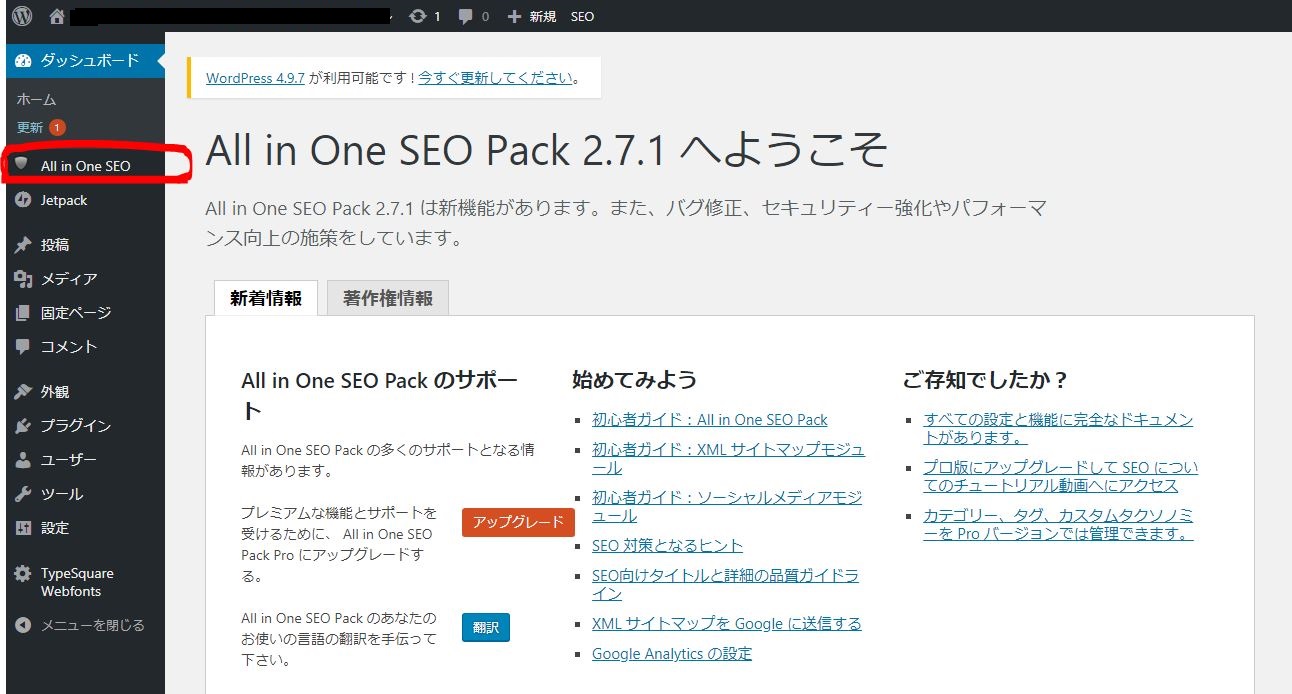1292x694 pixels.
Task: Open the WordPress 4.9.7 link
Action: (x=255, y=77)
